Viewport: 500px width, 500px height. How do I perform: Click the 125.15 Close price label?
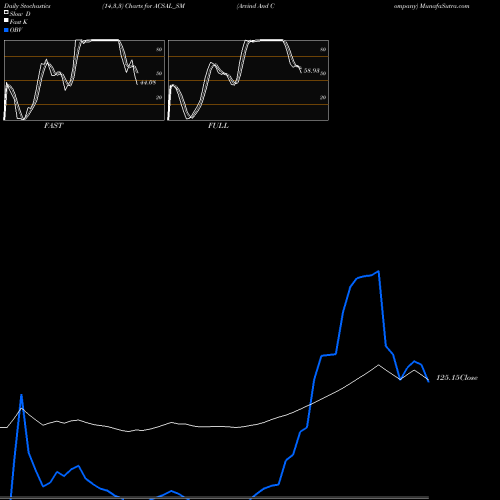tap(457, 377)
